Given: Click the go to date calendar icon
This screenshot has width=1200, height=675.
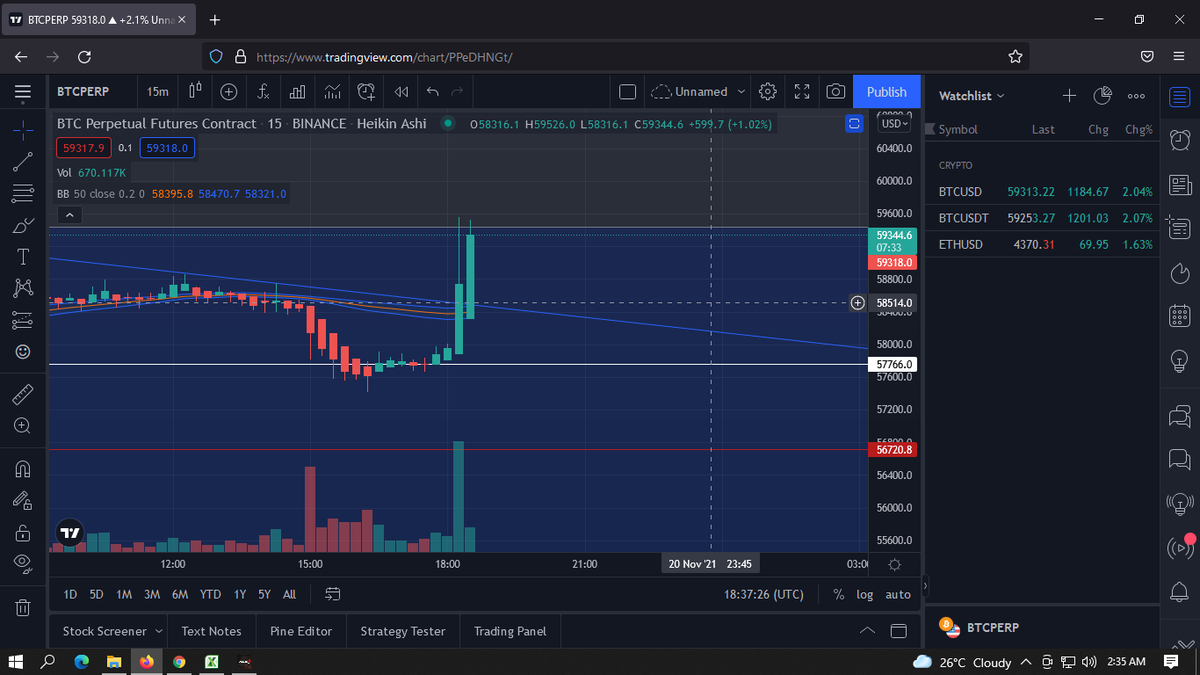Looking at the screenshot, I should [334, 594].
